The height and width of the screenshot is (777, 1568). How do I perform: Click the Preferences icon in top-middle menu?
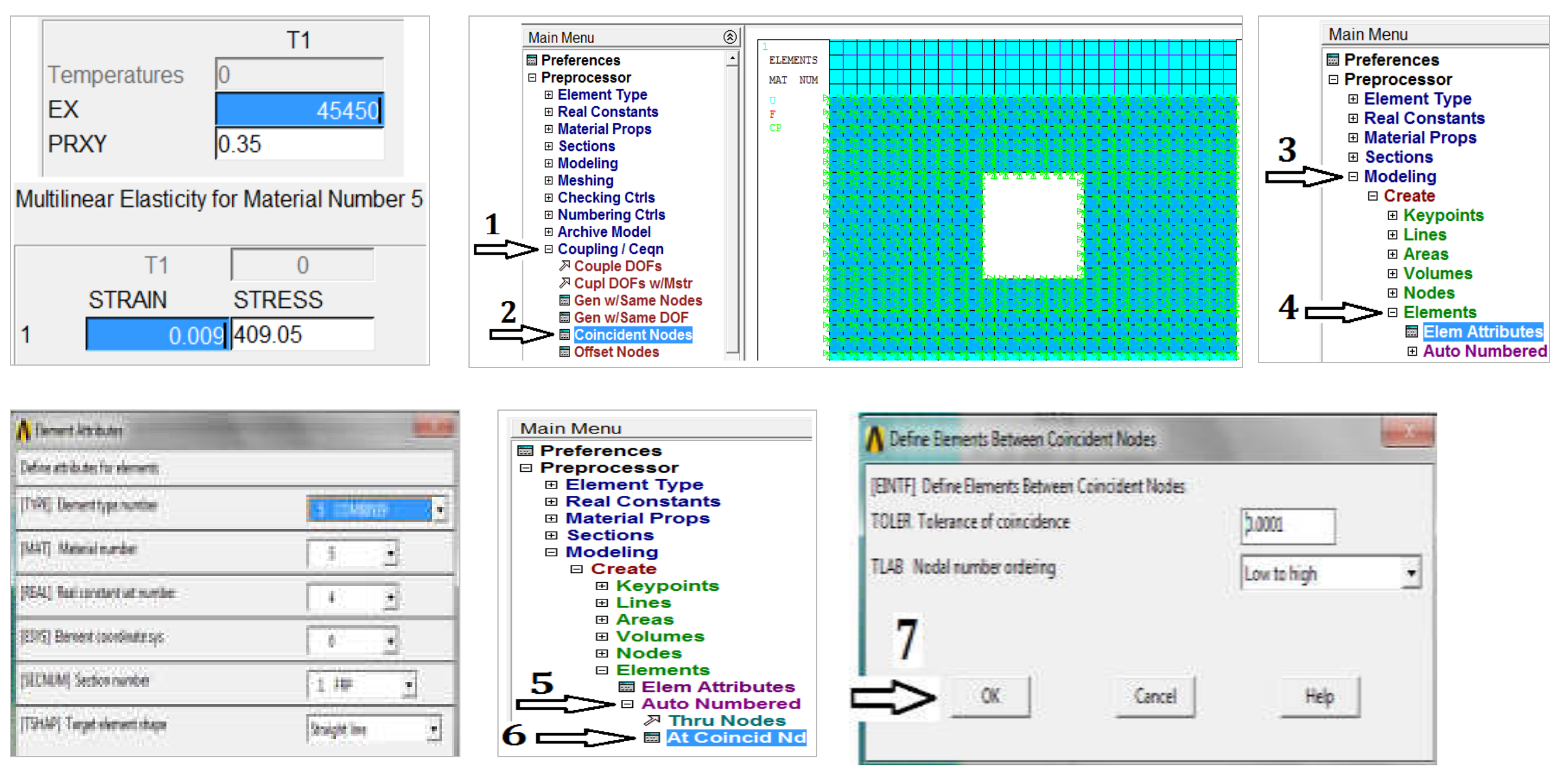pyautogui.click(x=532, y=60)
